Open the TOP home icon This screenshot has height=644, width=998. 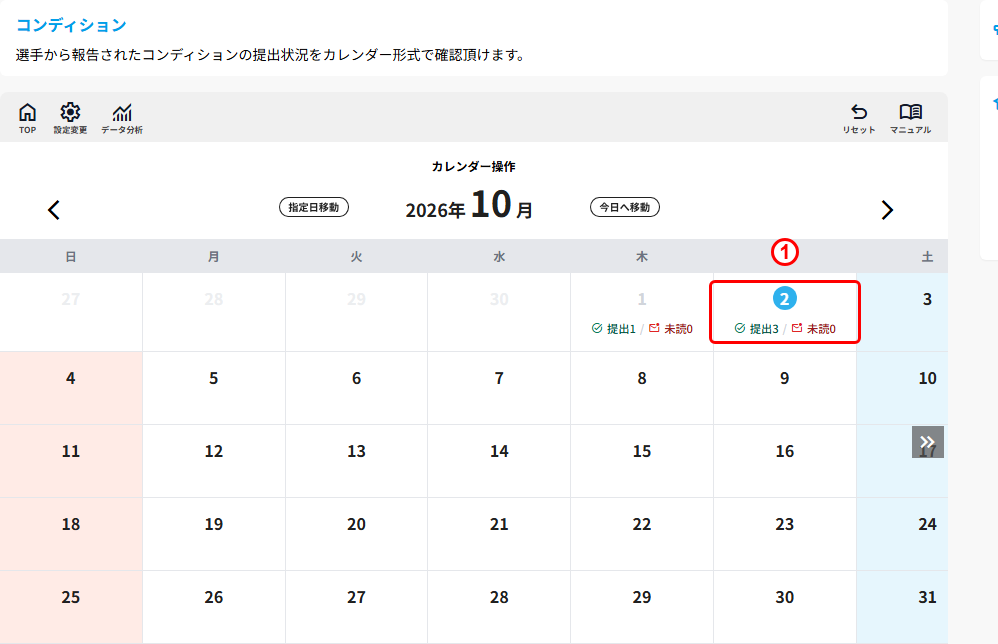point(27,118)
